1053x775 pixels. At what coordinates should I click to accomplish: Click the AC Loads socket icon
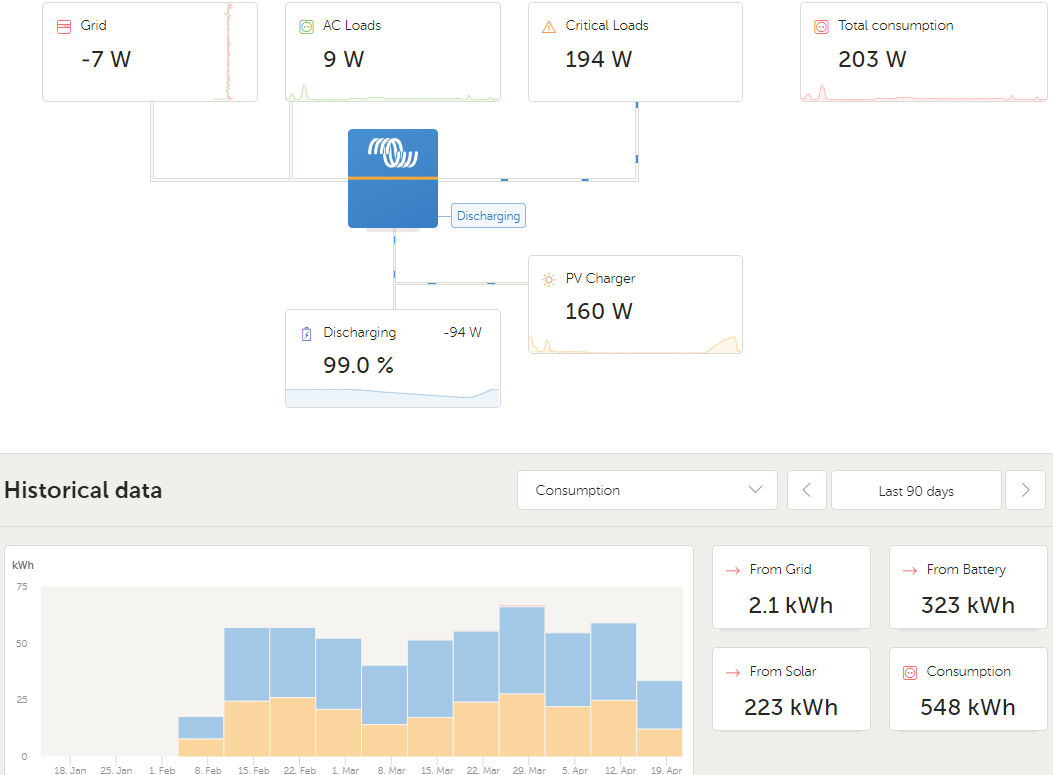306,27
